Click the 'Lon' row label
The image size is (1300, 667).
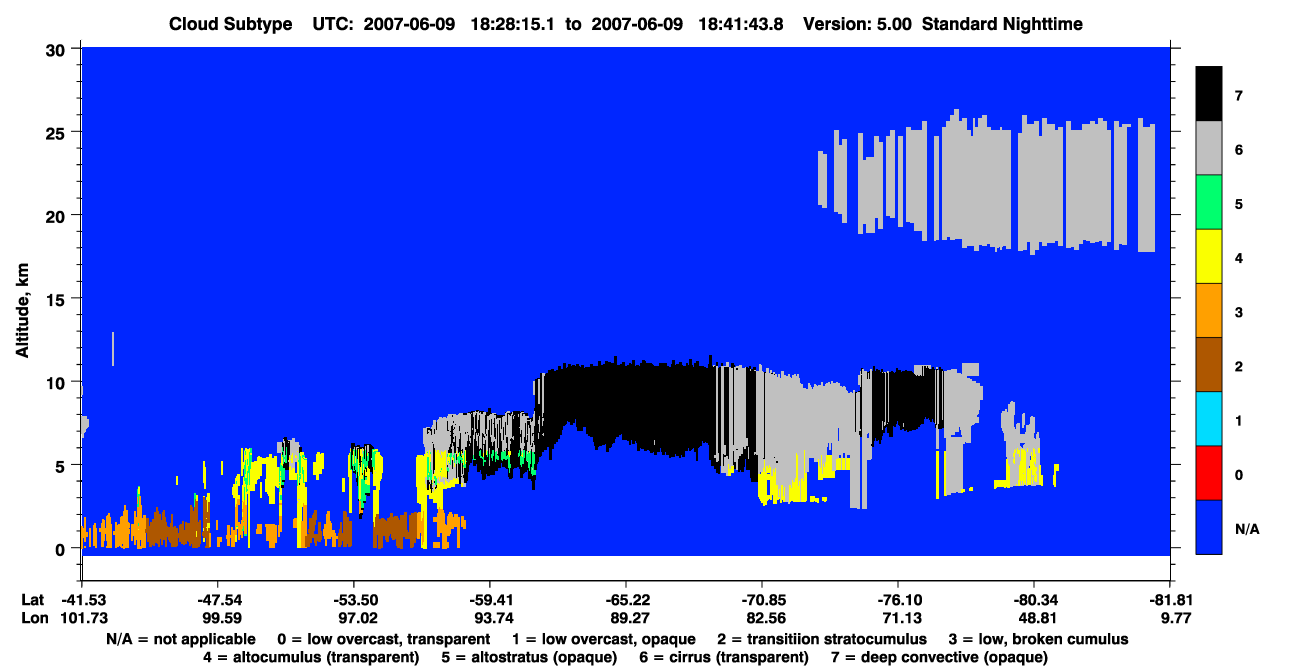[x=32, y=618]
